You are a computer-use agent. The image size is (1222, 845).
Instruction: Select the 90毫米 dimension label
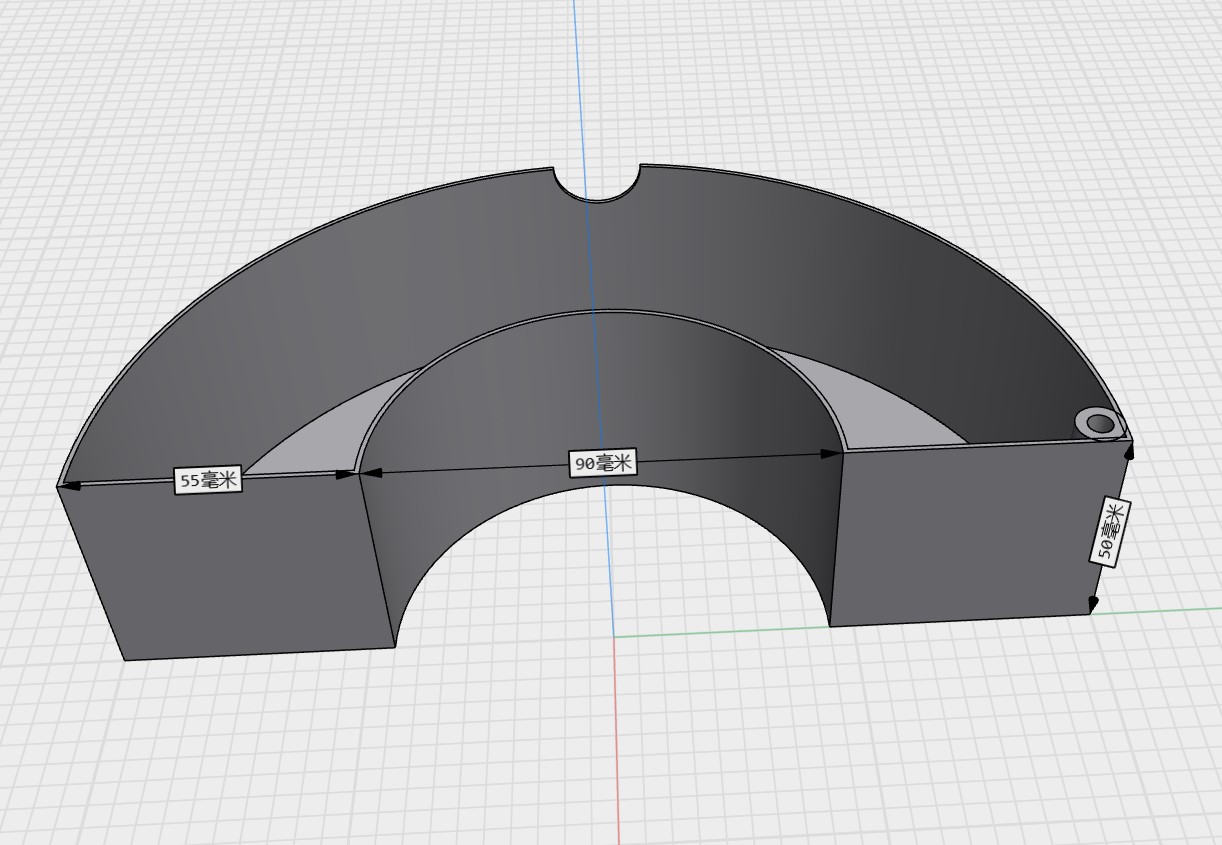pyautogui.click(x=604, y=463)
